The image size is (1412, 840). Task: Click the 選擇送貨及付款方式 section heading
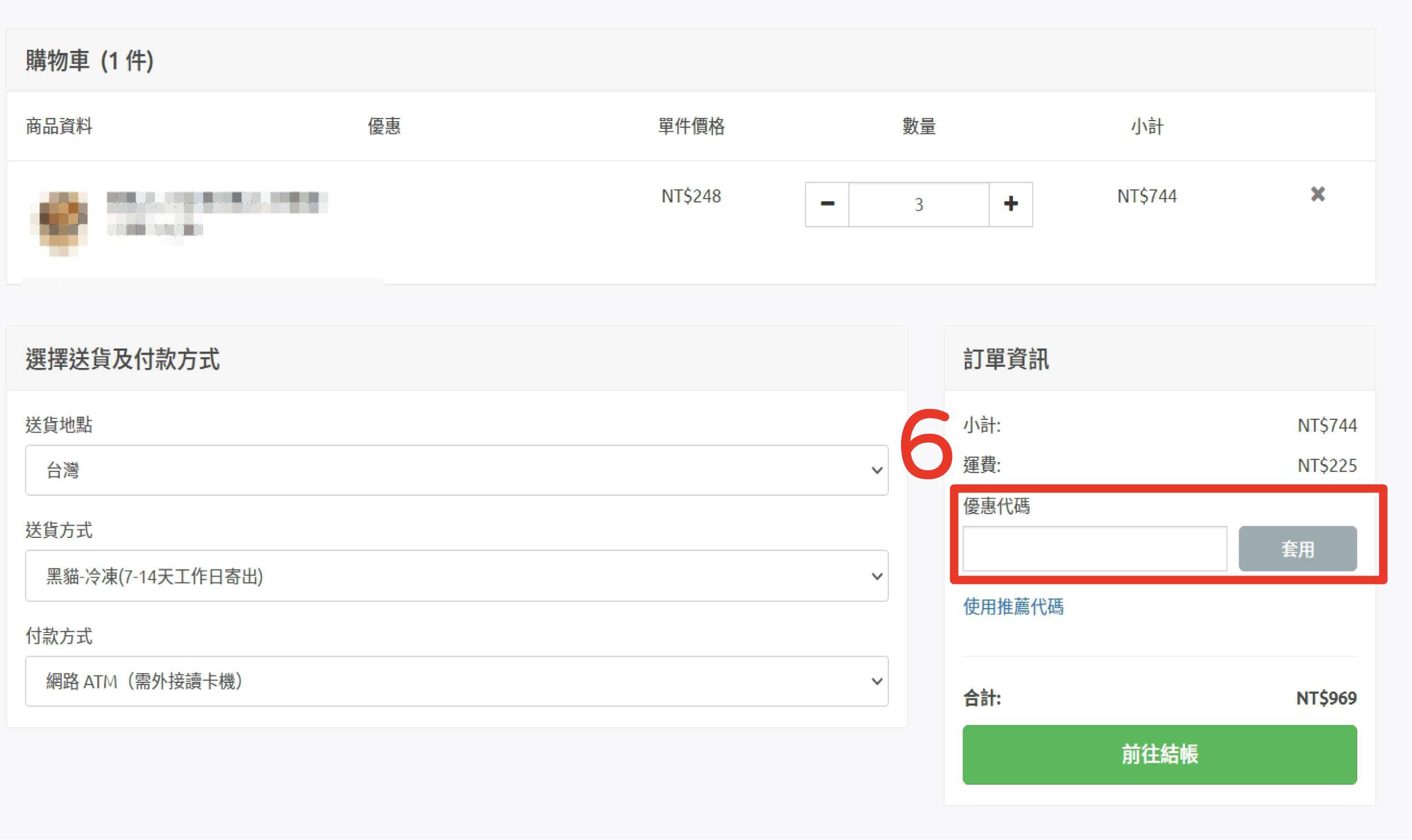(x=122, y=360)
